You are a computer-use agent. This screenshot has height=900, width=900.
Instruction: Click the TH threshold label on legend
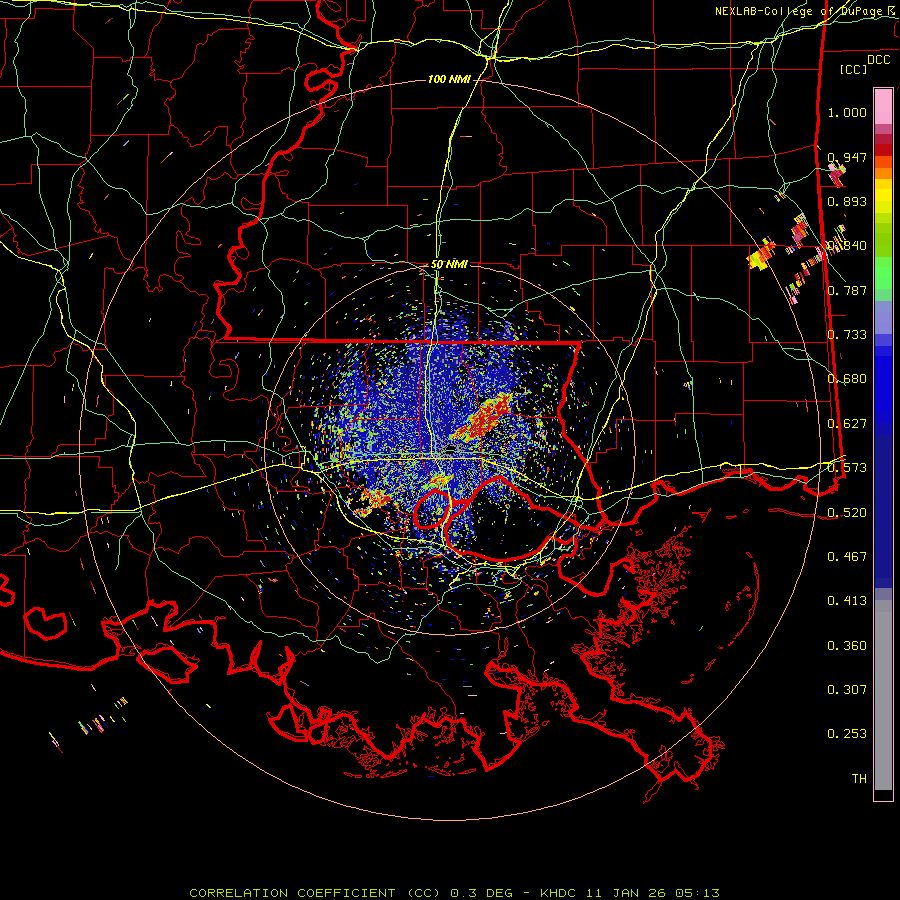[x=859, y=779]
